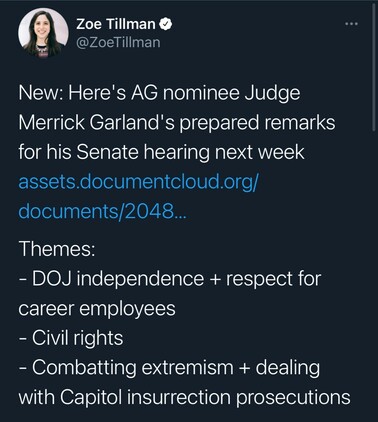Click the 'New: Here's AG nominee Judge' line
The width and height of the screenshot is (378, 422).
point(159,94)
